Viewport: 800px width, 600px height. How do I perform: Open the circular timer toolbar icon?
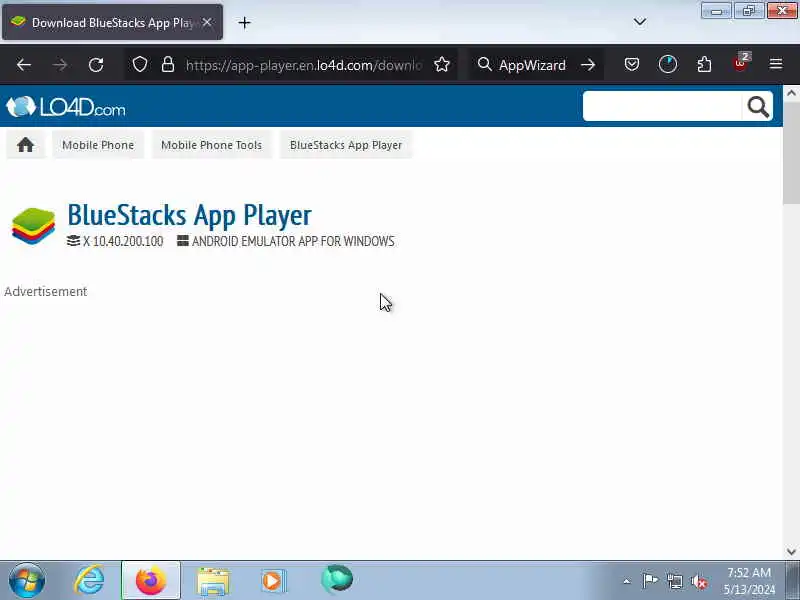click(668, 64)
